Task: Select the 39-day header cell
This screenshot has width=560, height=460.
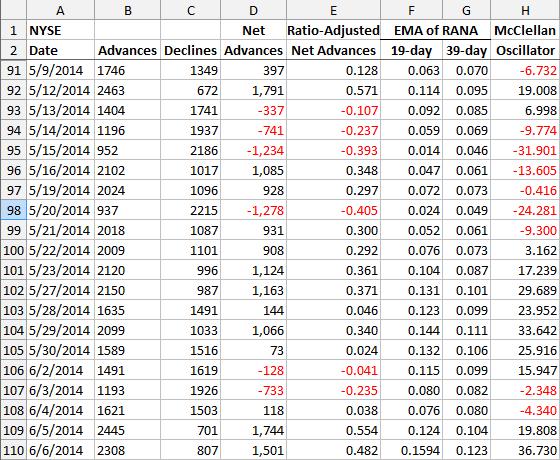Action: pos(466,50)
